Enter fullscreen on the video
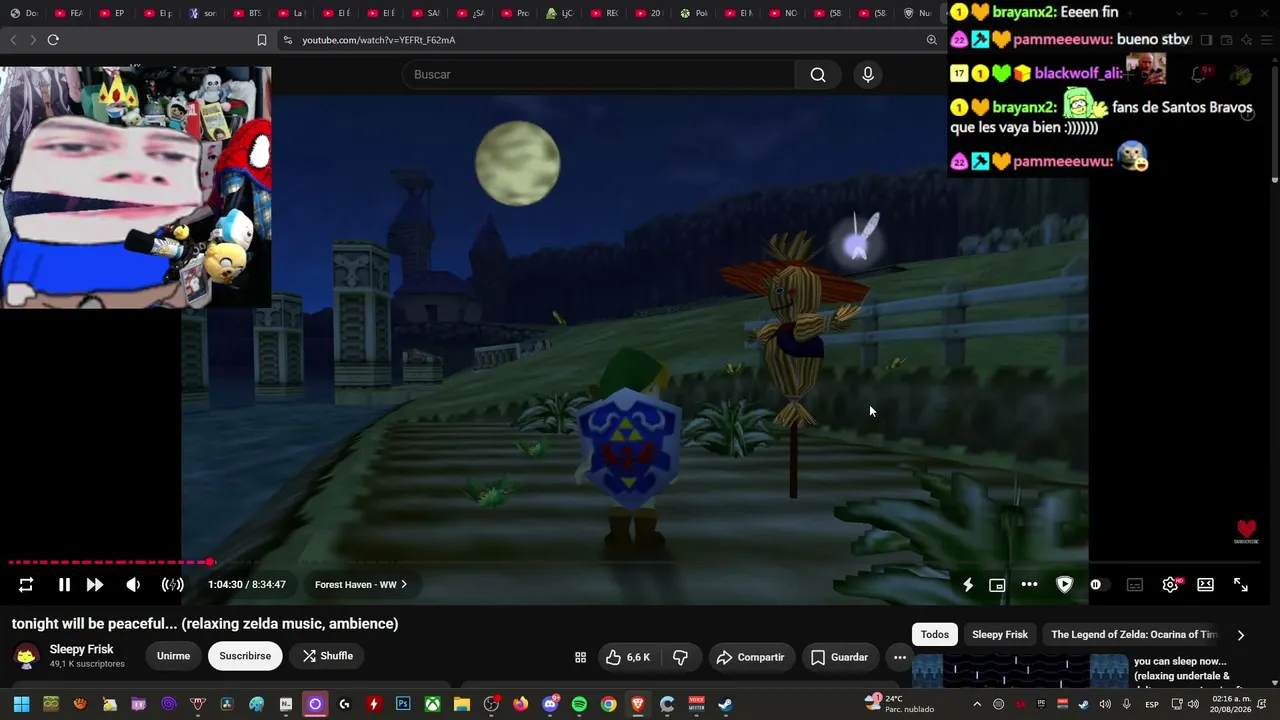The image size is (1280, 720). tap(1241, 585)
